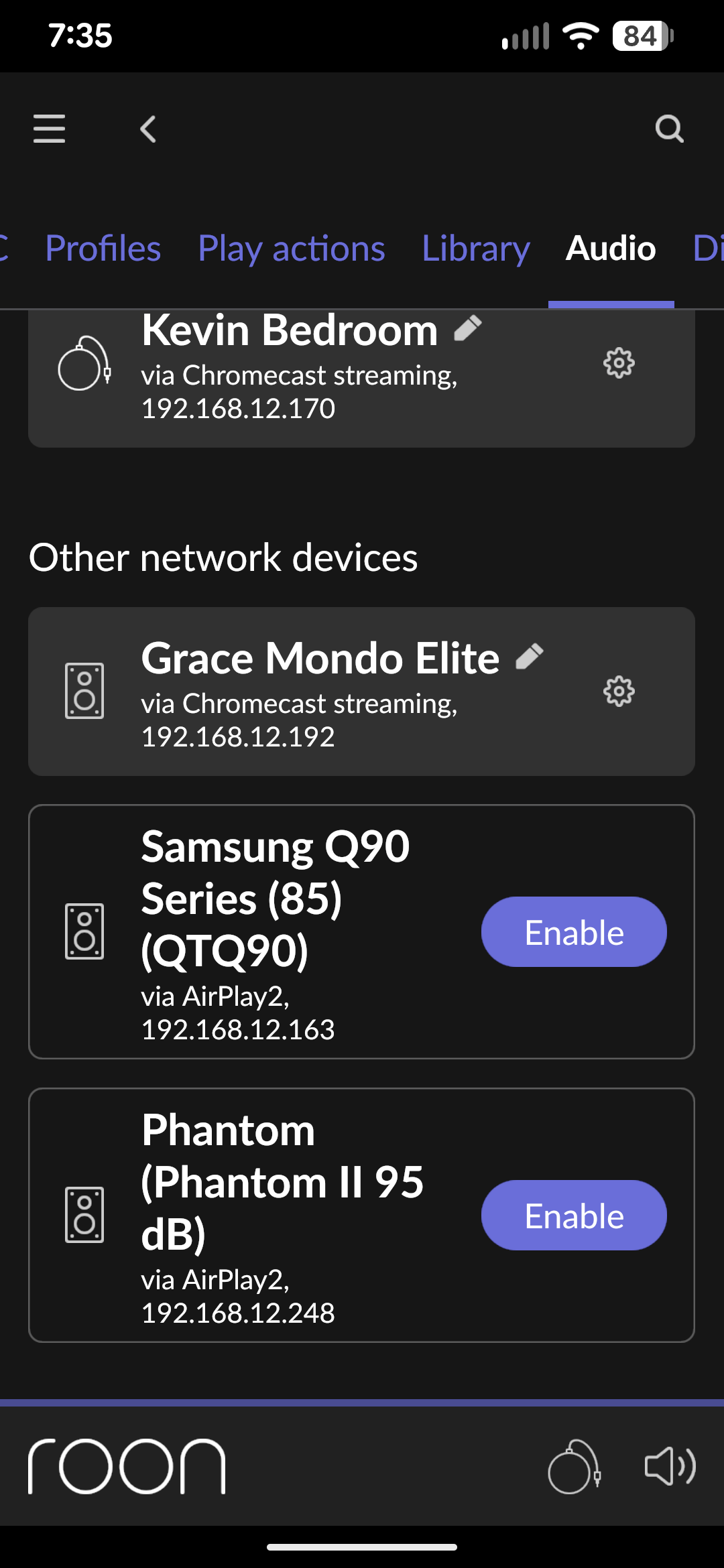Open Grace Mondo Elite settings gear

pos(618,692)
